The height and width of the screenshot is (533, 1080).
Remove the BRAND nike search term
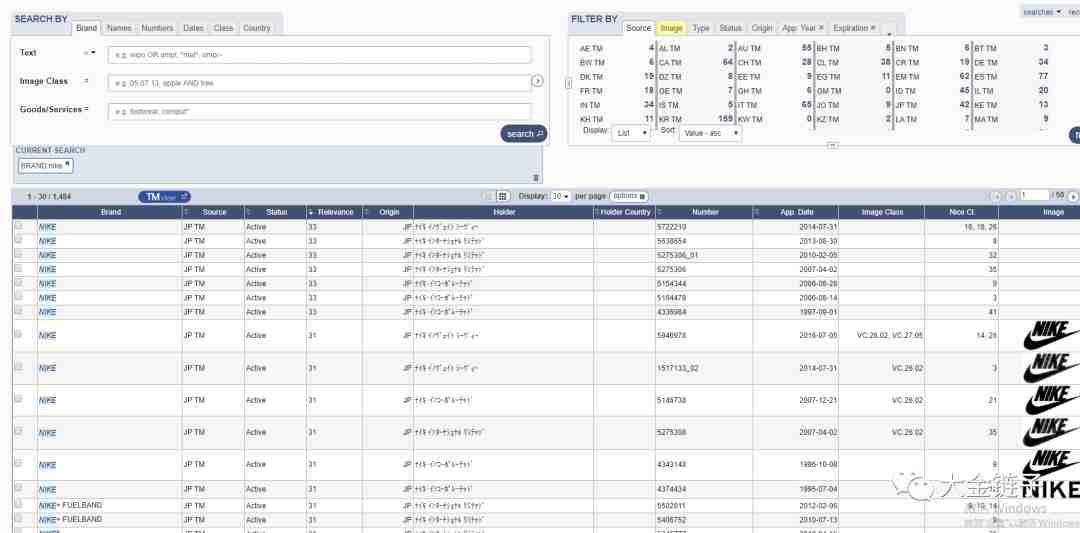pyautogui.click(x=68, y=165)
